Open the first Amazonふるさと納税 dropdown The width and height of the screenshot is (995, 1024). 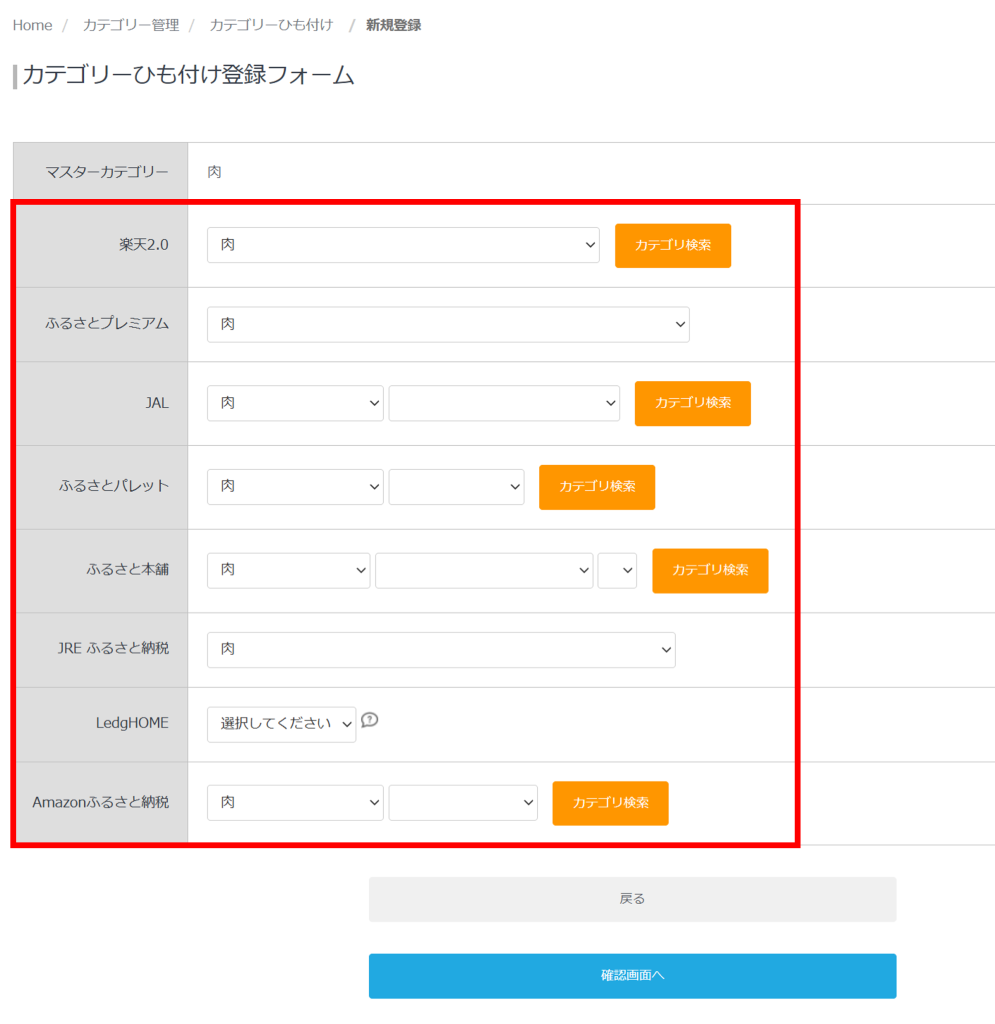click(294, 802)
